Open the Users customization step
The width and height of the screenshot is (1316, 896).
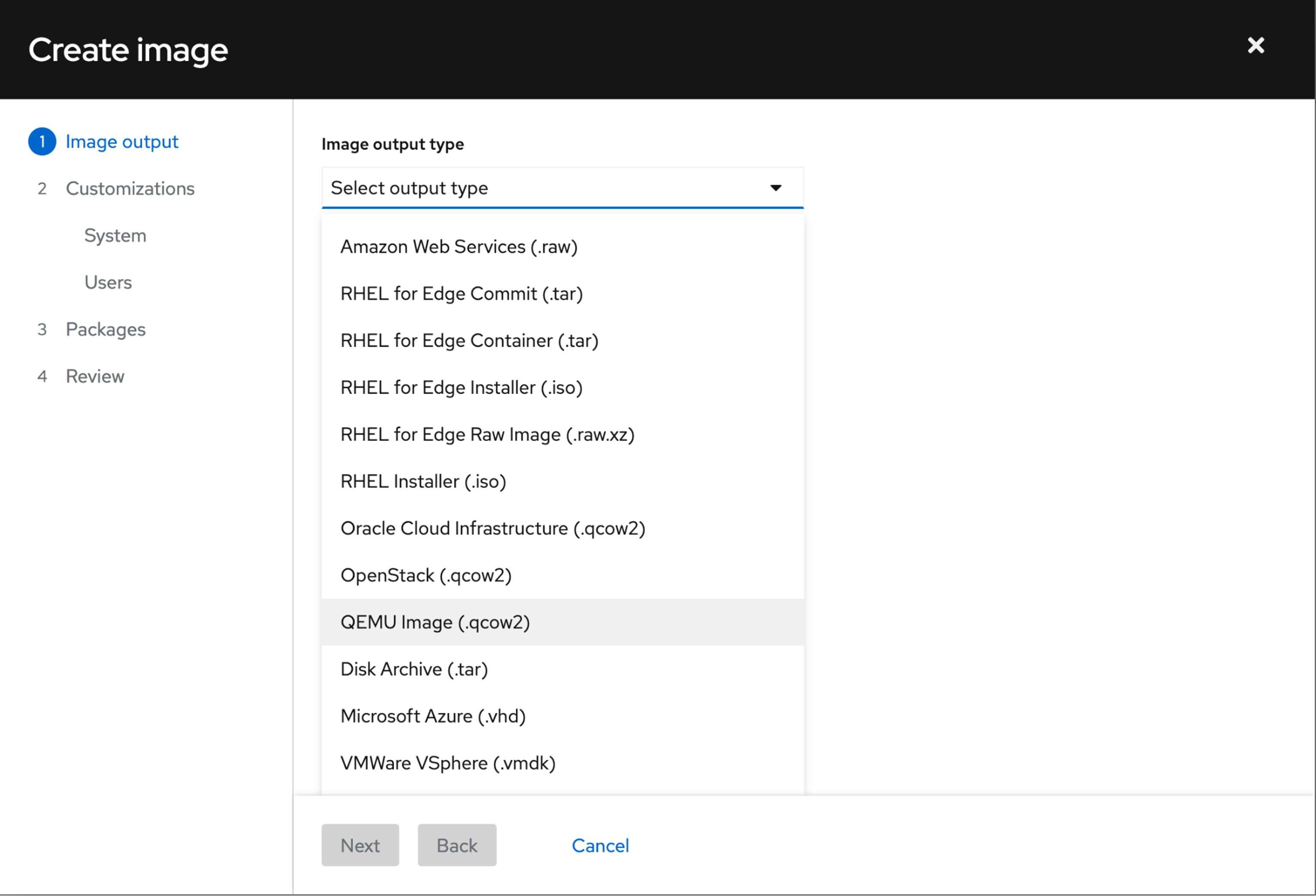coord(108,282)
